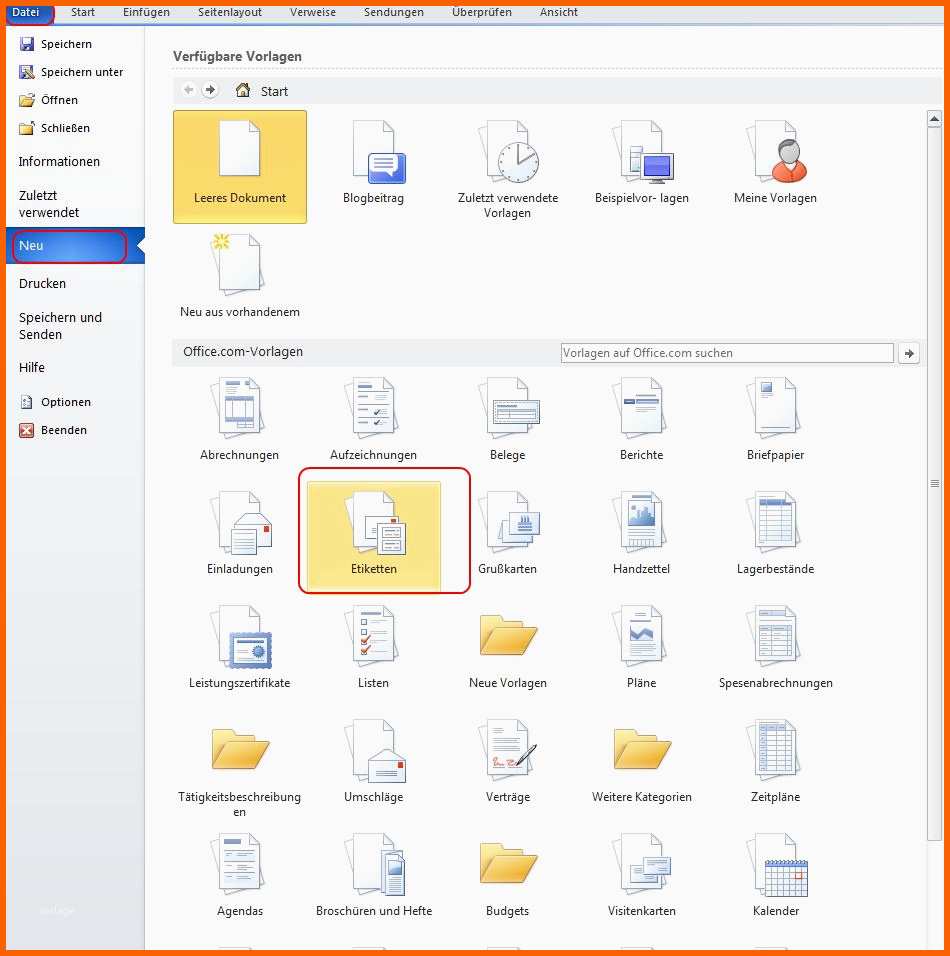
Task: Open the Seitenlayout tab
Action: 230,12
